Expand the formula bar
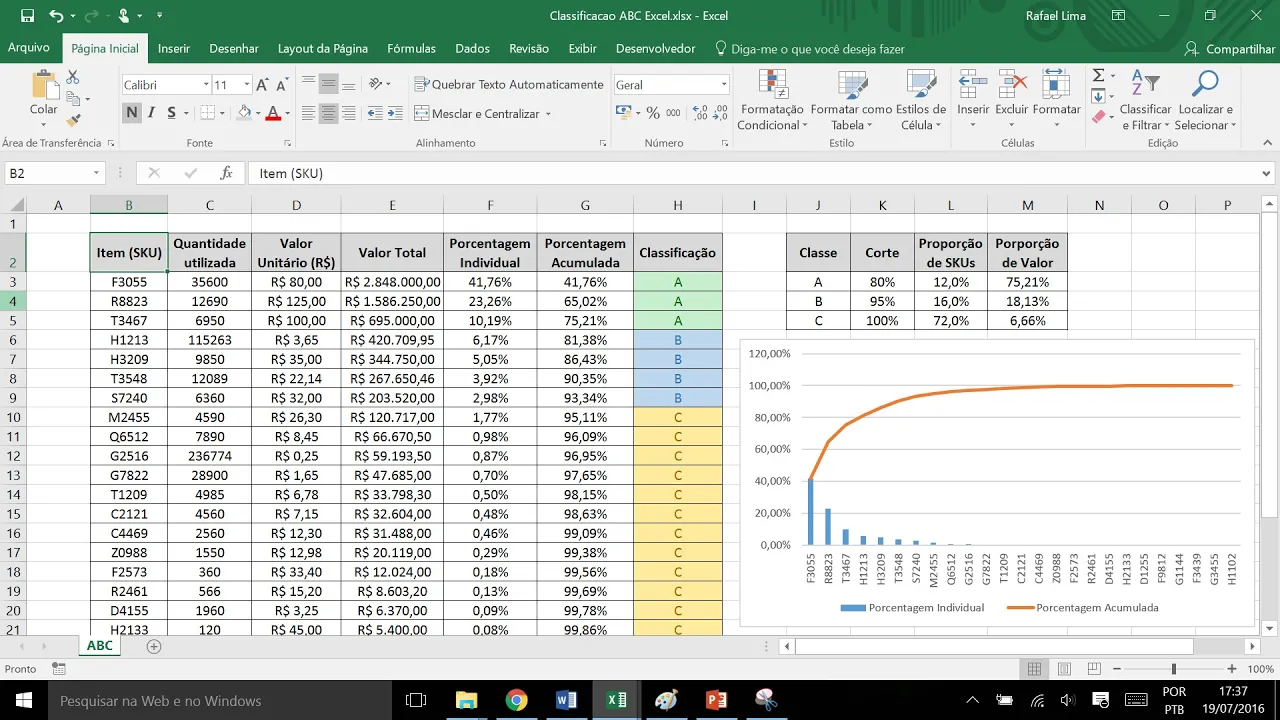1280x720 pixels. (1267, 173)
